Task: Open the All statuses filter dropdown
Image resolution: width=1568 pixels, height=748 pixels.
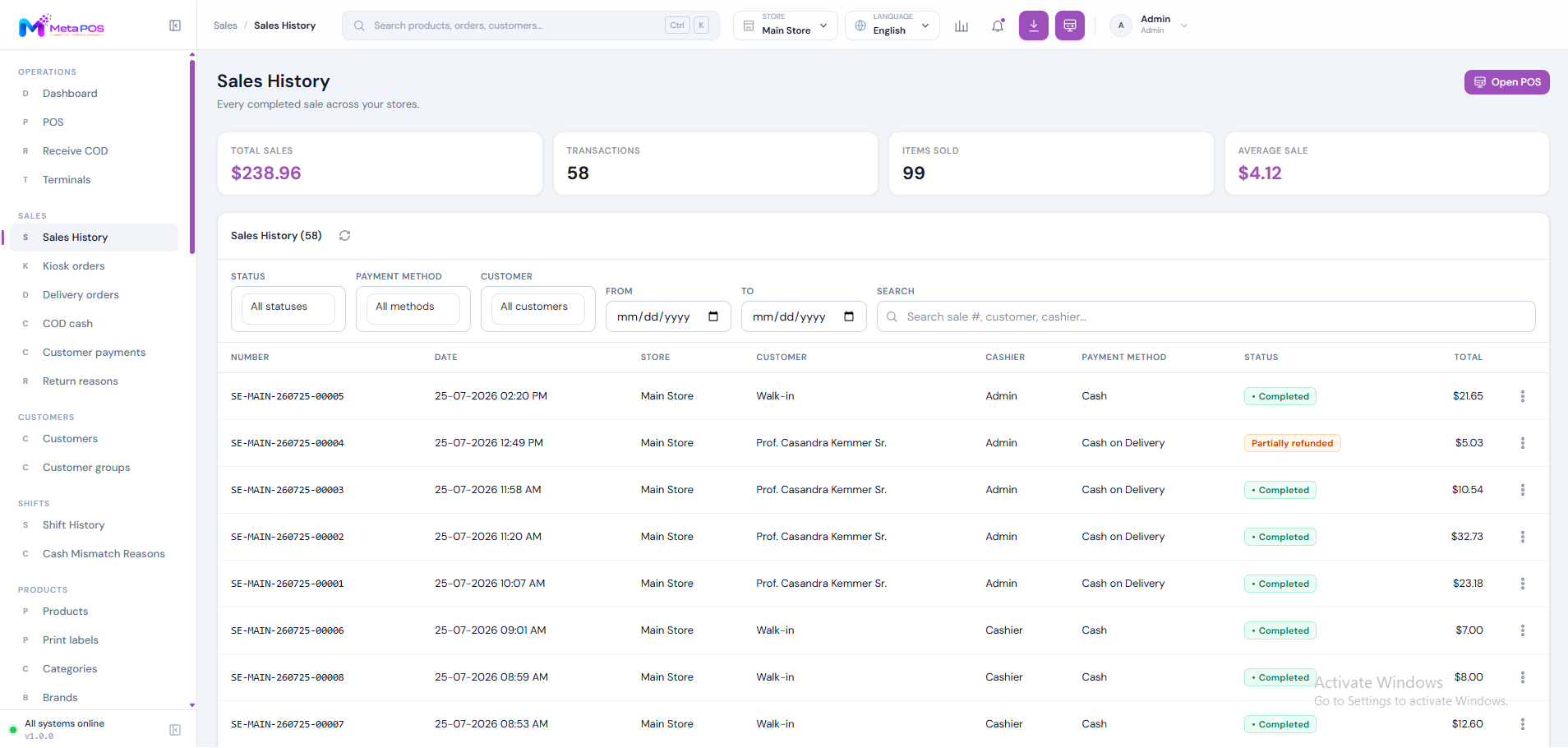Action: [288, 309]
